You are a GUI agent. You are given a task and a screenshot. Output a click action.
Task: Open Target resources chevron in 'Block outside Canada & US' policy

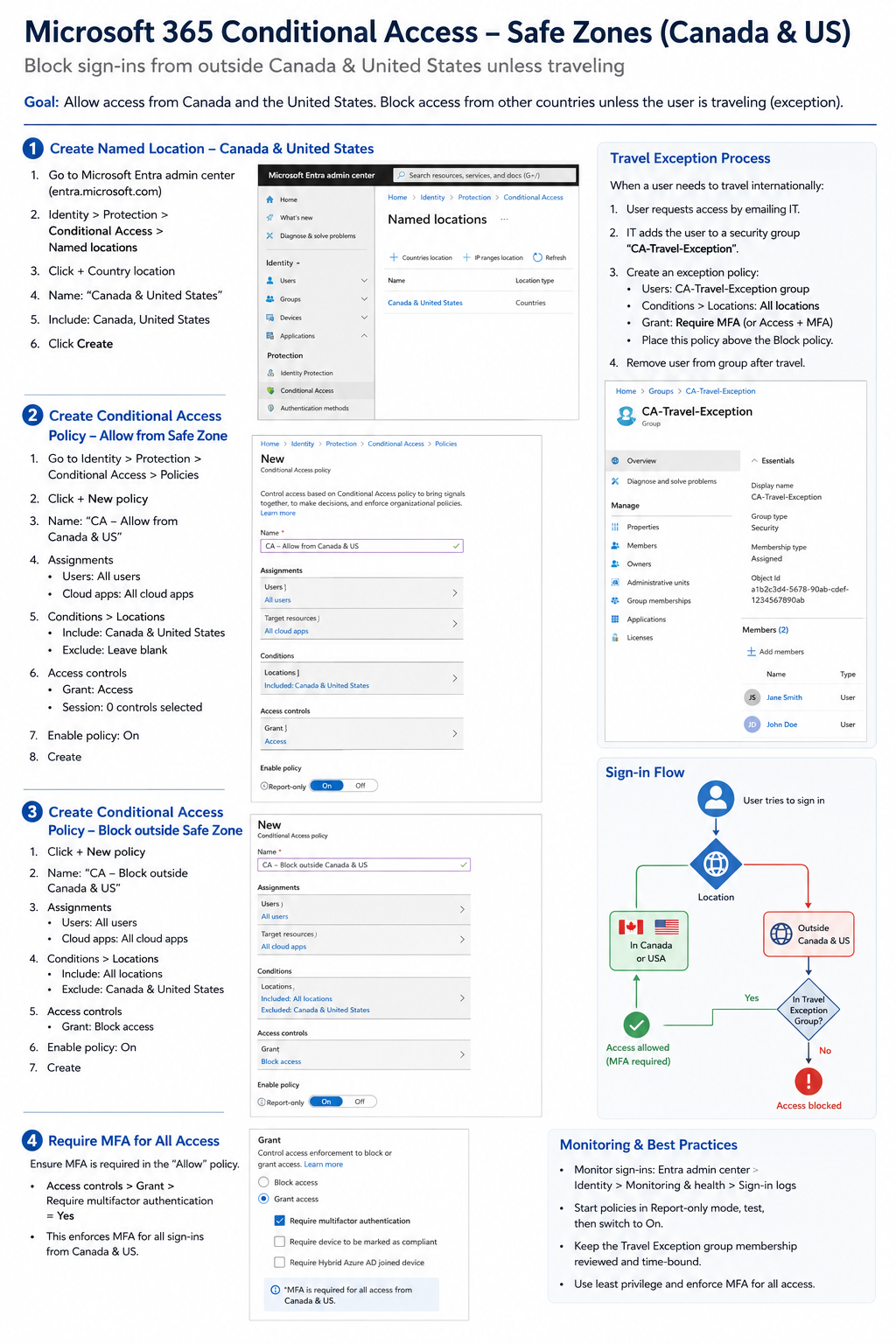coord(462,939)
